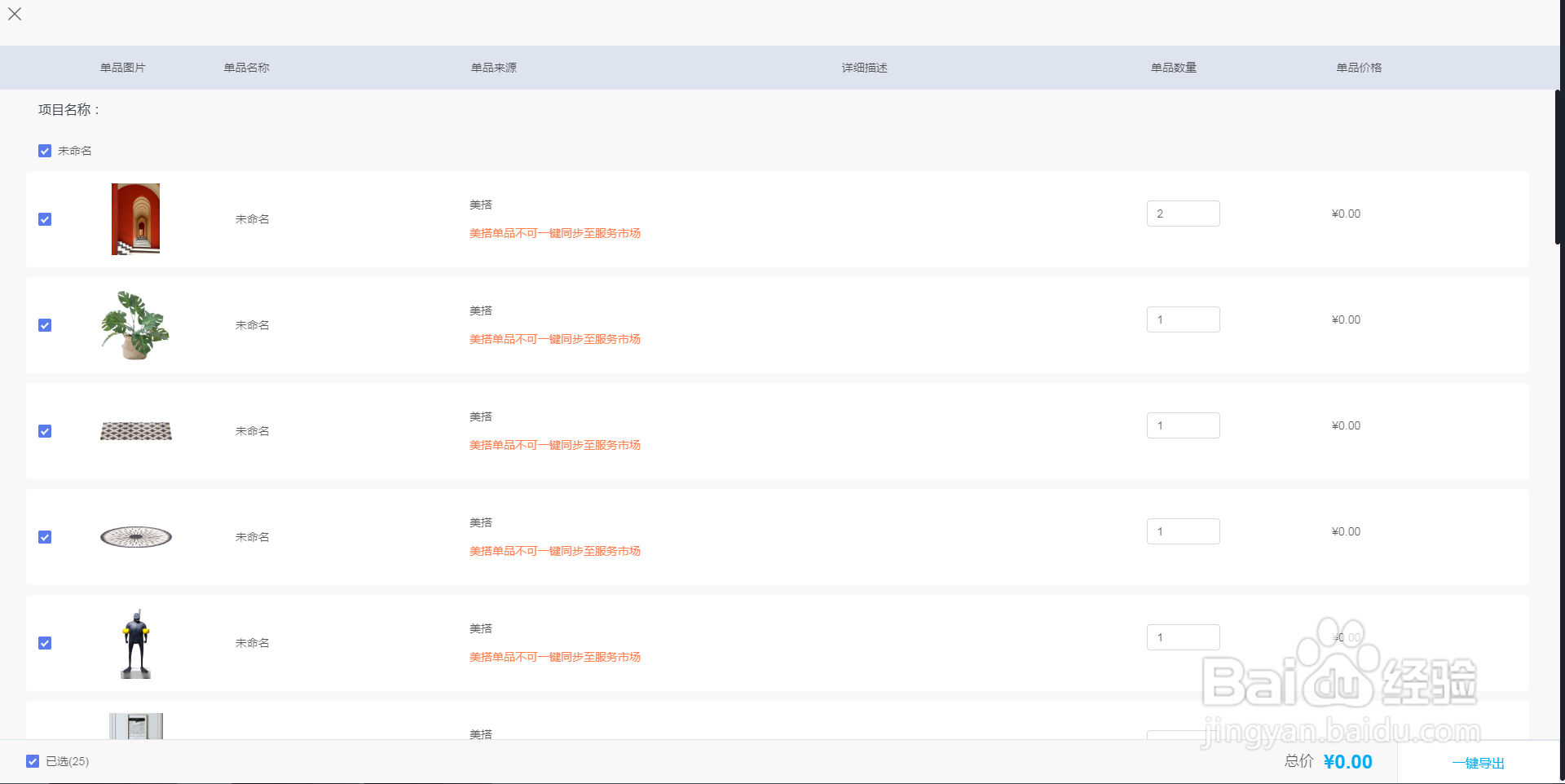Edit quantity field showing 2 for painting
The width and height of the screenshot is (1565, 784).
point(1183,214)
